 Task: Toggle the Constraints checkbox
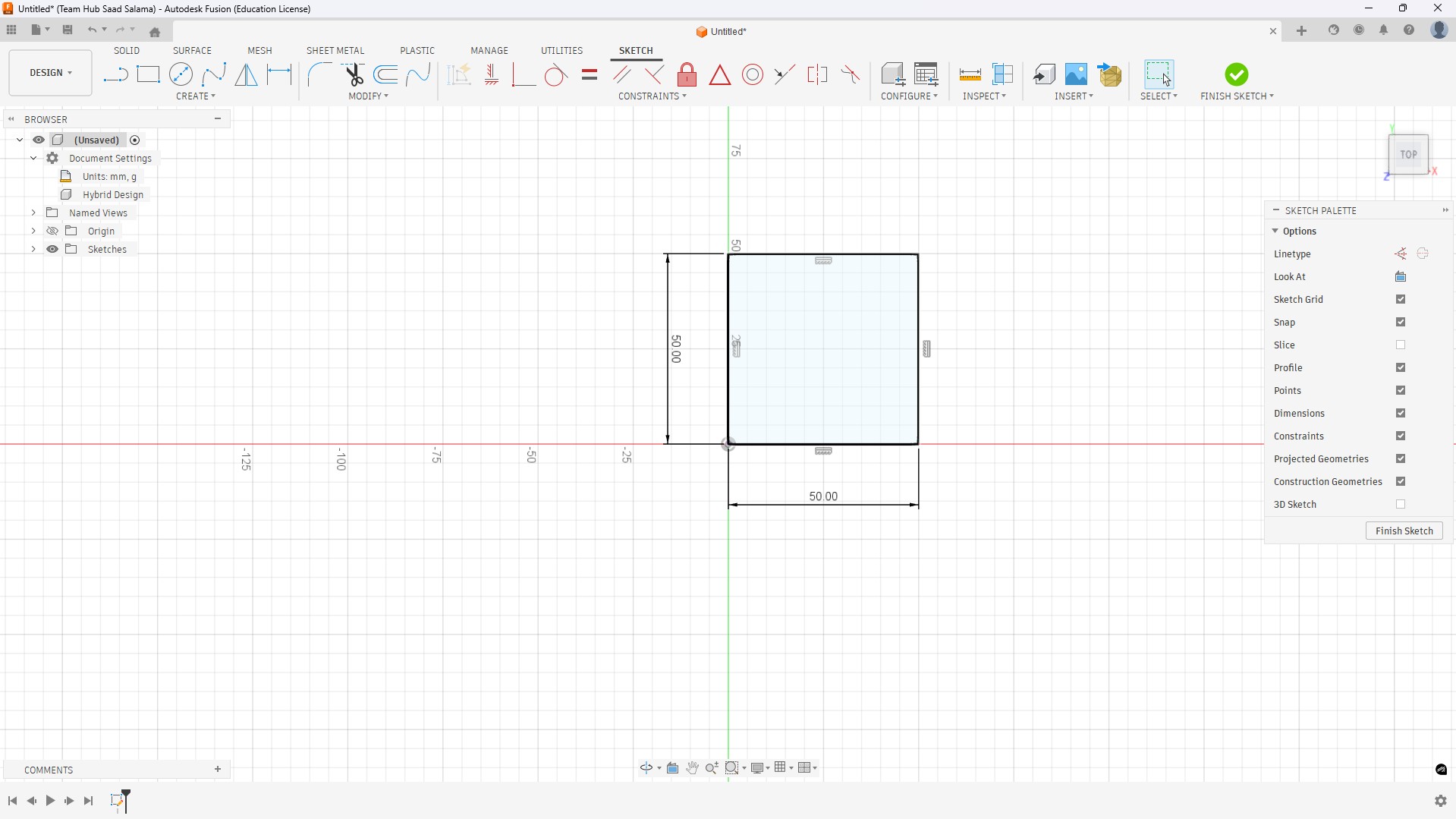[1401, 436]
